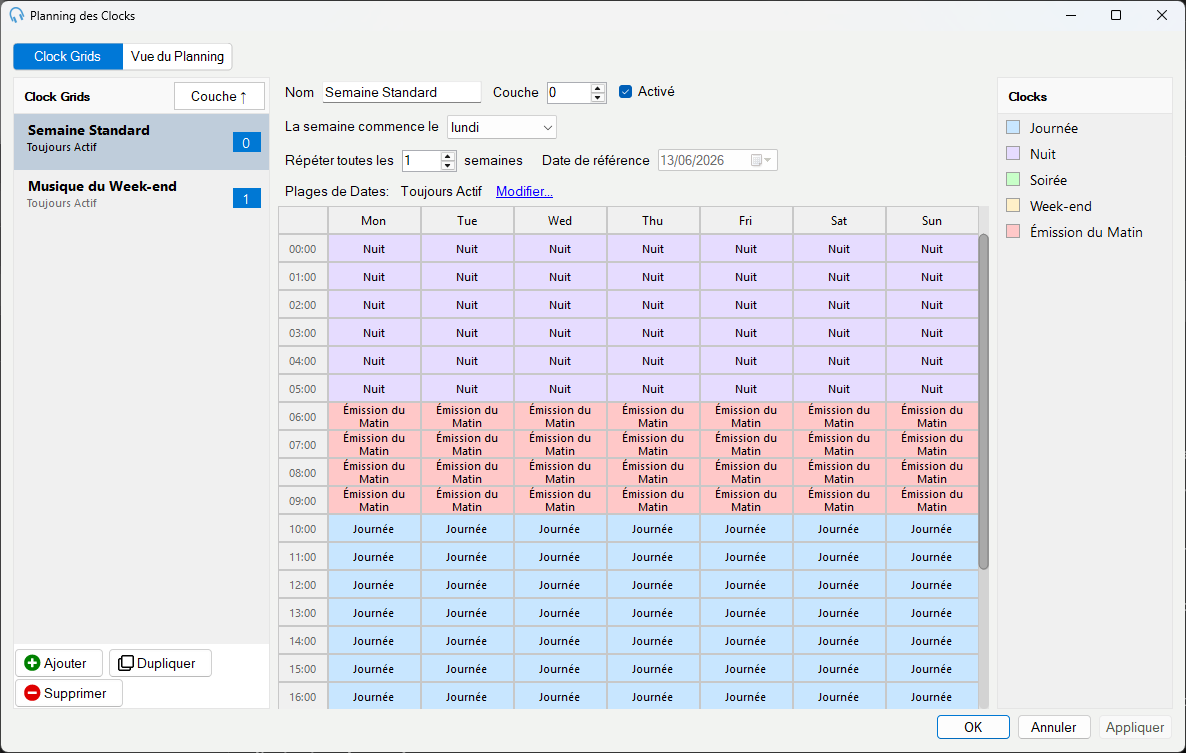This screenshot has height=753, width=1186.
Task: Click layer badge 0 on Semaine Standard
Action: [246, 142]
